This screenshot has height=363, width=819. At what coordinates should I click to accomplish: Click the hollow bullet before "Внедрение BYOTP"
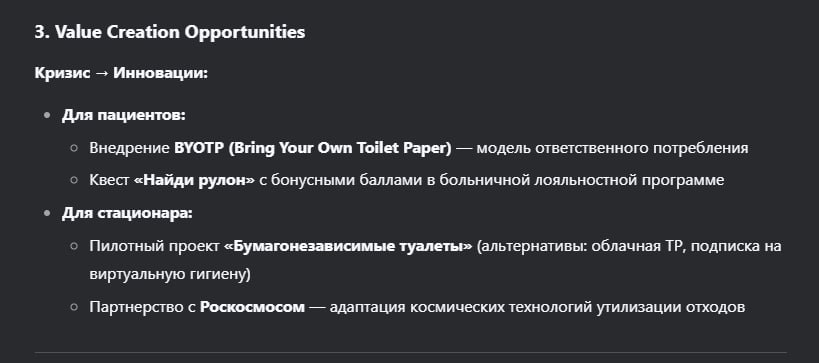point(74,148)
